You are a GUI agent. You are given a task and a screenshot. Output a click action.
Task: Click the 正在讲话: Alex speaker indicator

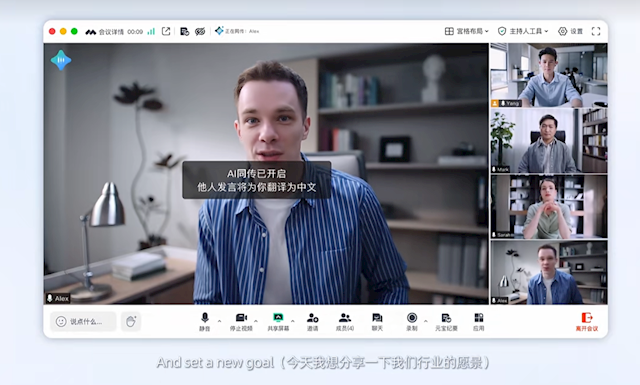coord(242,31)
